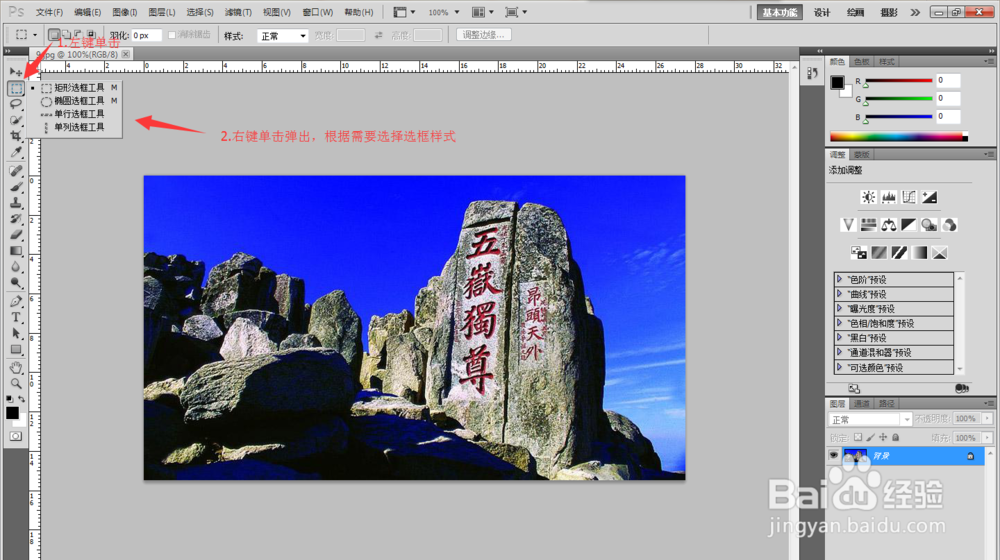Click the R channel slider
The height and width of the screenshot is (560, 1000).
tap(899, 81)
